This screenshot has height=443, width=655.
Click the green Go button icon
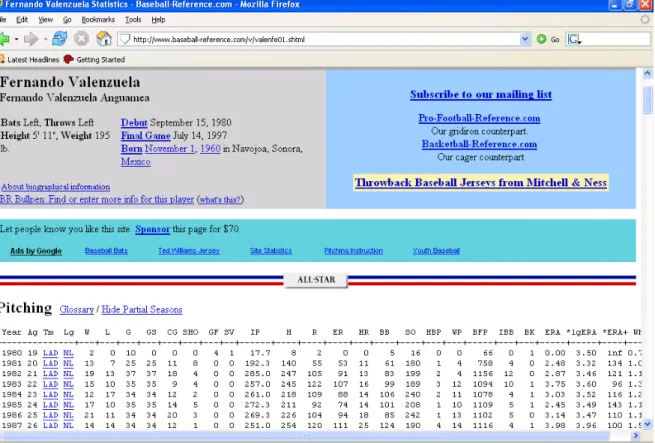[541, 39]
